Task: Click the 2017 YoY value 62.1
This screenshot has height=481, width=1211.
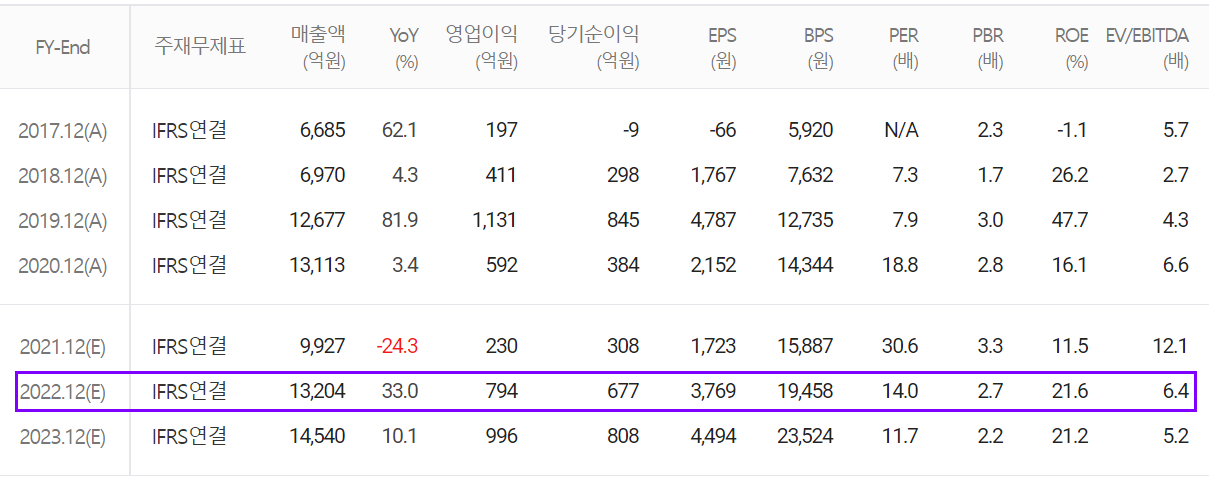Action: [x=400, y=130]
